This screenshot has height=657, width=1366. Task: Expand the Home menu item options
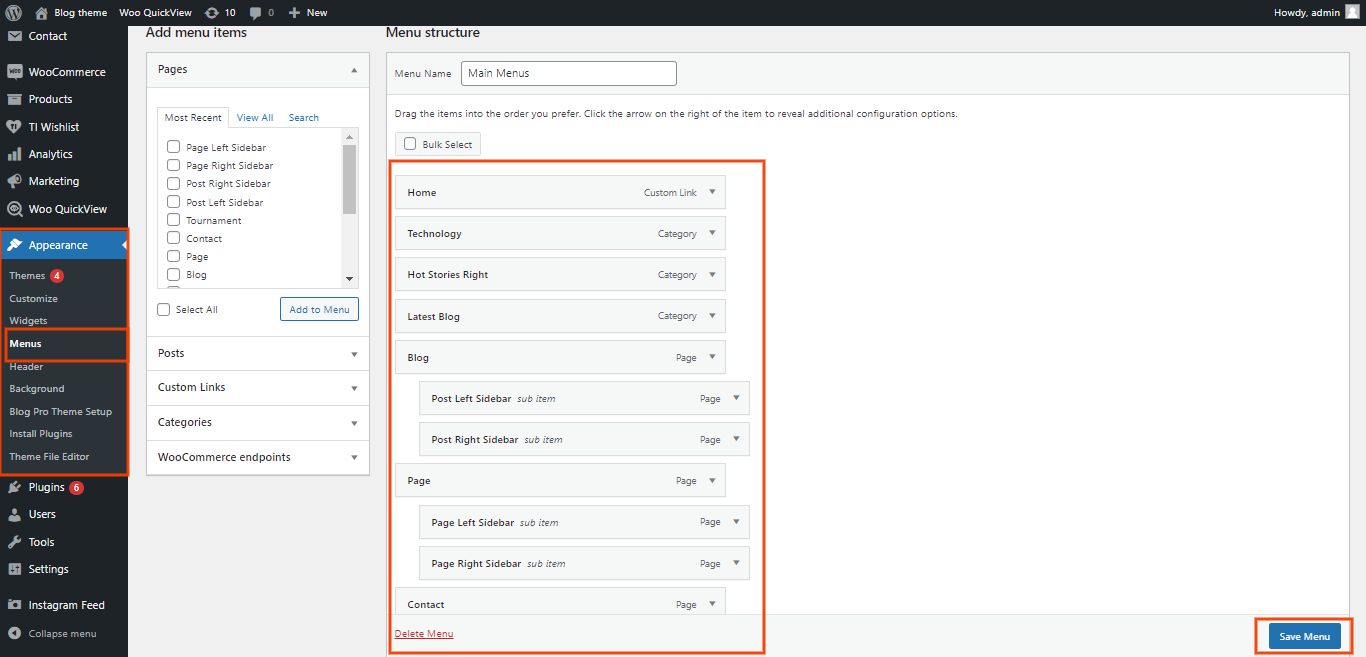coord(712,192)
